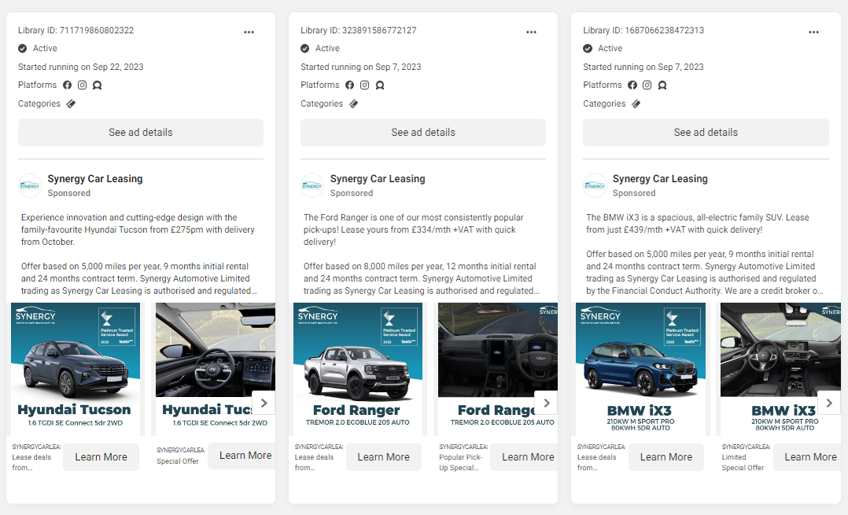Viewport: 848px width, 515px height.
Task: Click 'Started running on Sep 7, 2023' in BMW ad
Action: coord(643,67)
